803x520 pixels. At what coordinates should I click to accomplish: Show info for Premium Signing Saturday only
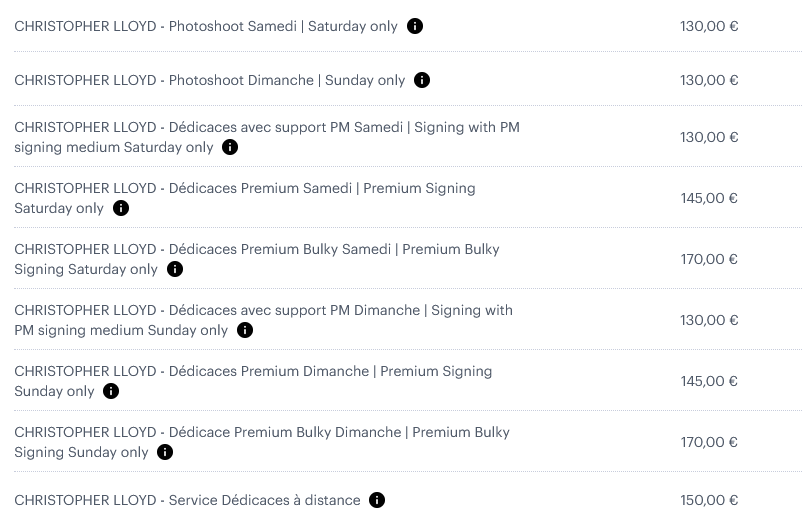121,208
